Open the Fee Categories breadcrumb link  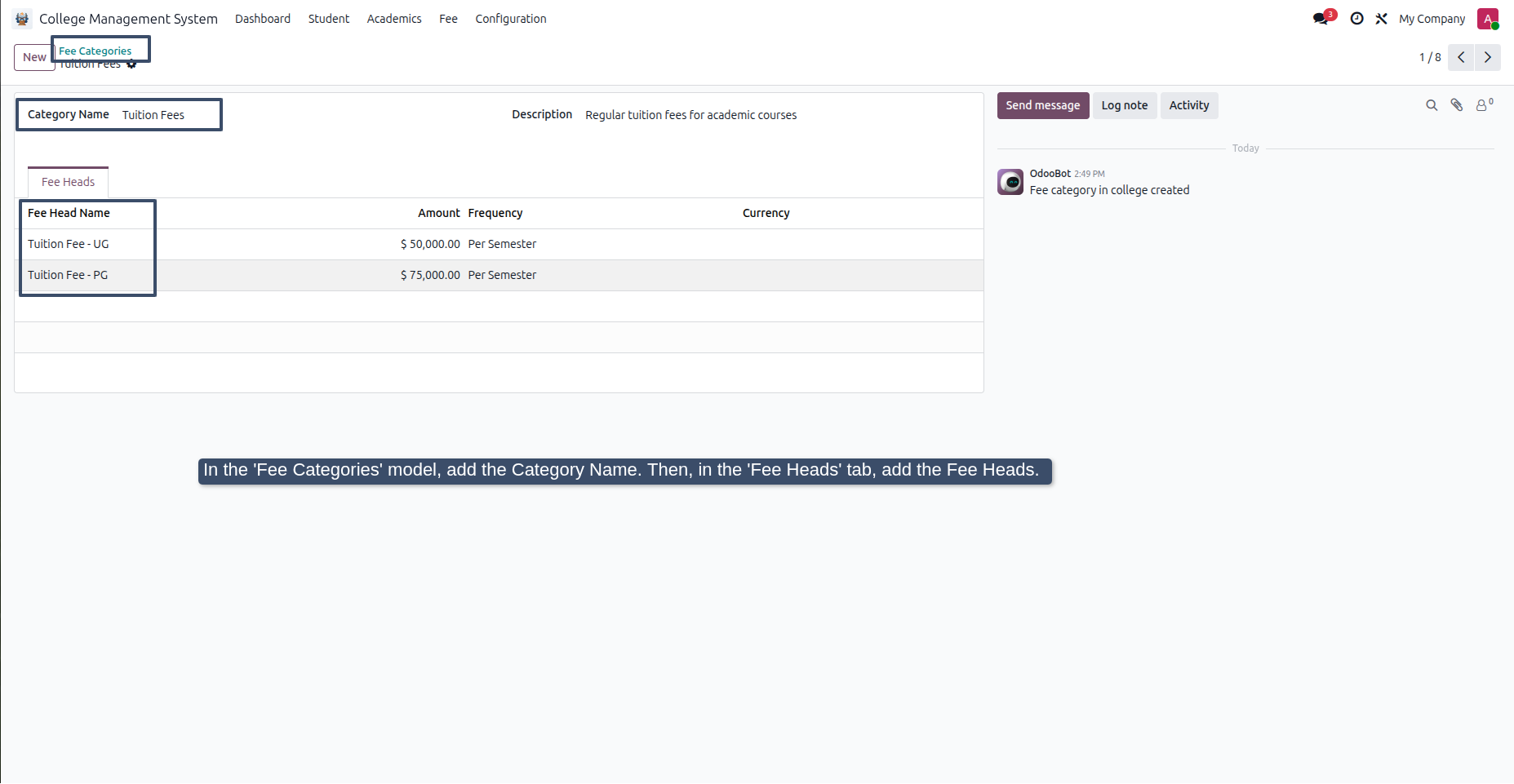coord(95,51)
